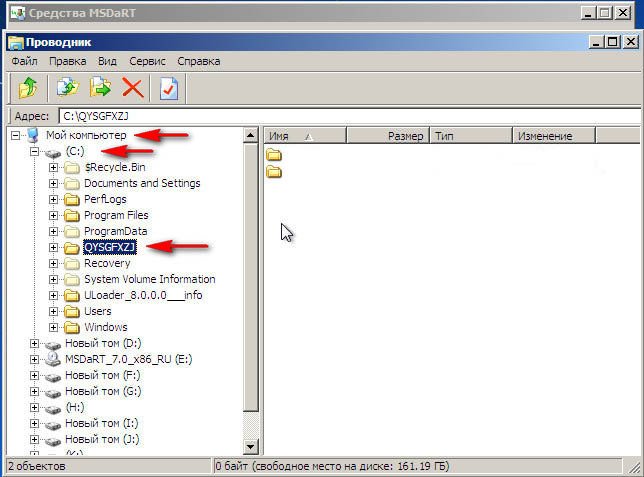644x477 pixels.
Task: Expand the (H:) drive node
Action: (34, 408)
